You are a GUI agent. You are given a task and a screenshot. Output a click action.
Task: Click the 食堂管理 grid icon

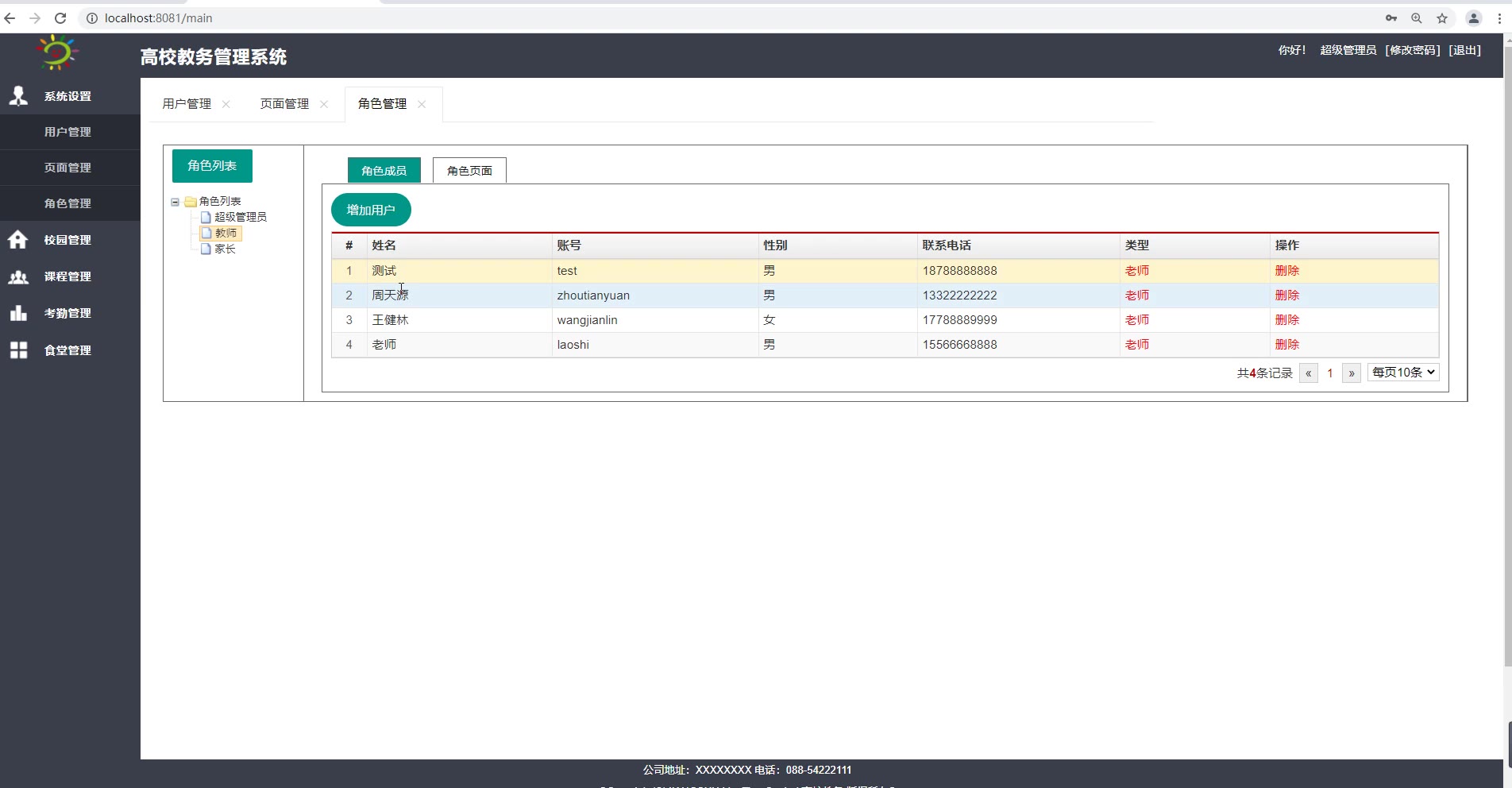pyautogui.click(x=18, y=350)
